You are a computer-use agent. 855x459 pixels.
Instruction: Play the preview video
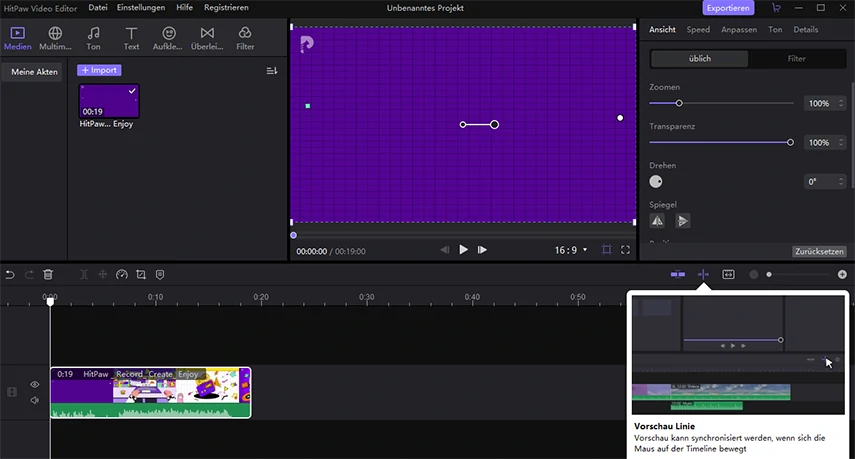463,250
